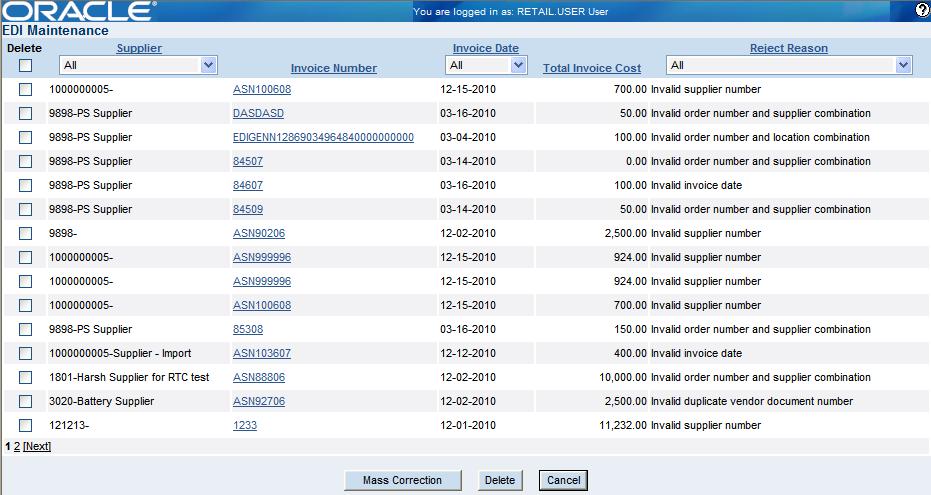Open the help question mark icon
The image size is (931, 495).
coord(922,10)
